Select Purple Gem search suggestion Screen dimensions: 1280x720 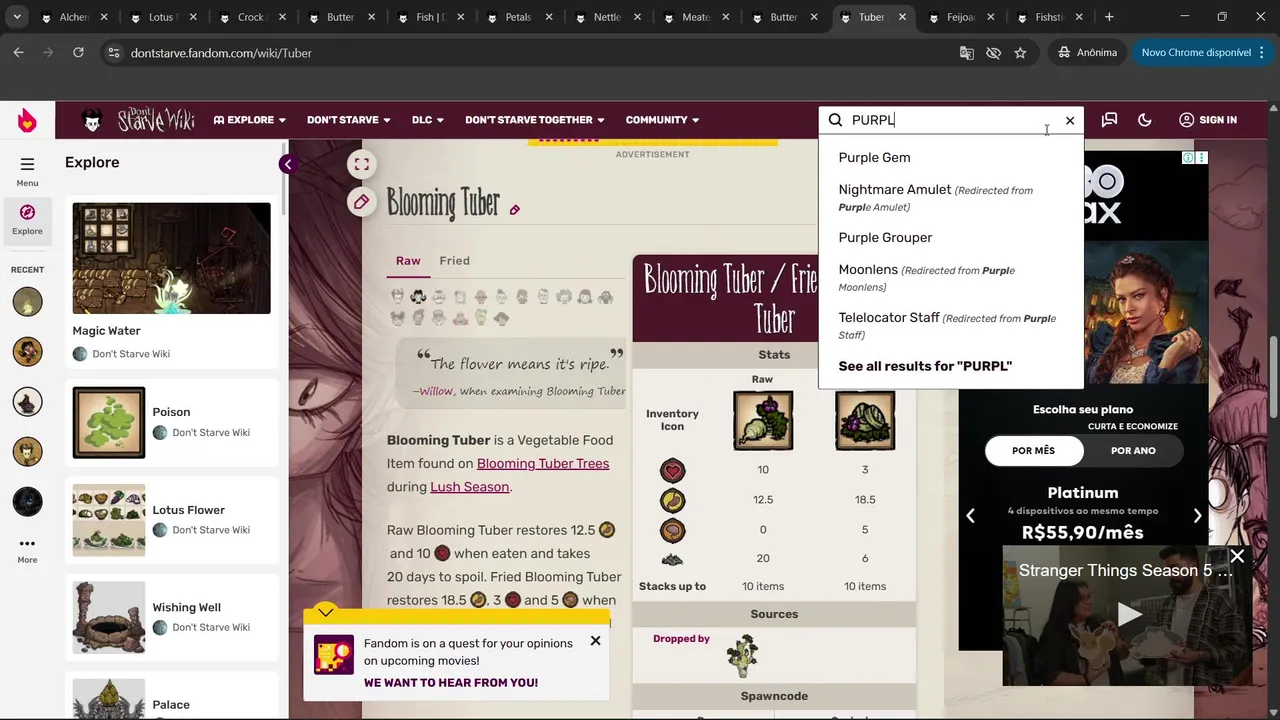click(874, 157)
